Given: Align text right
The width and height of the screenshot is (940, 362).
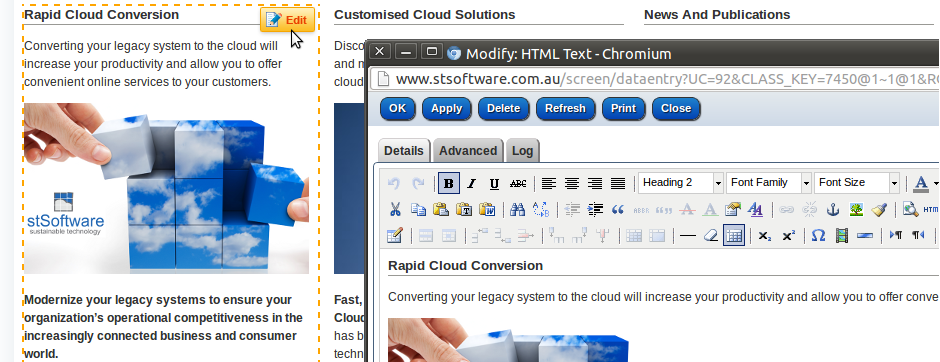Looking at the screenshot, I should pos(595,183).
